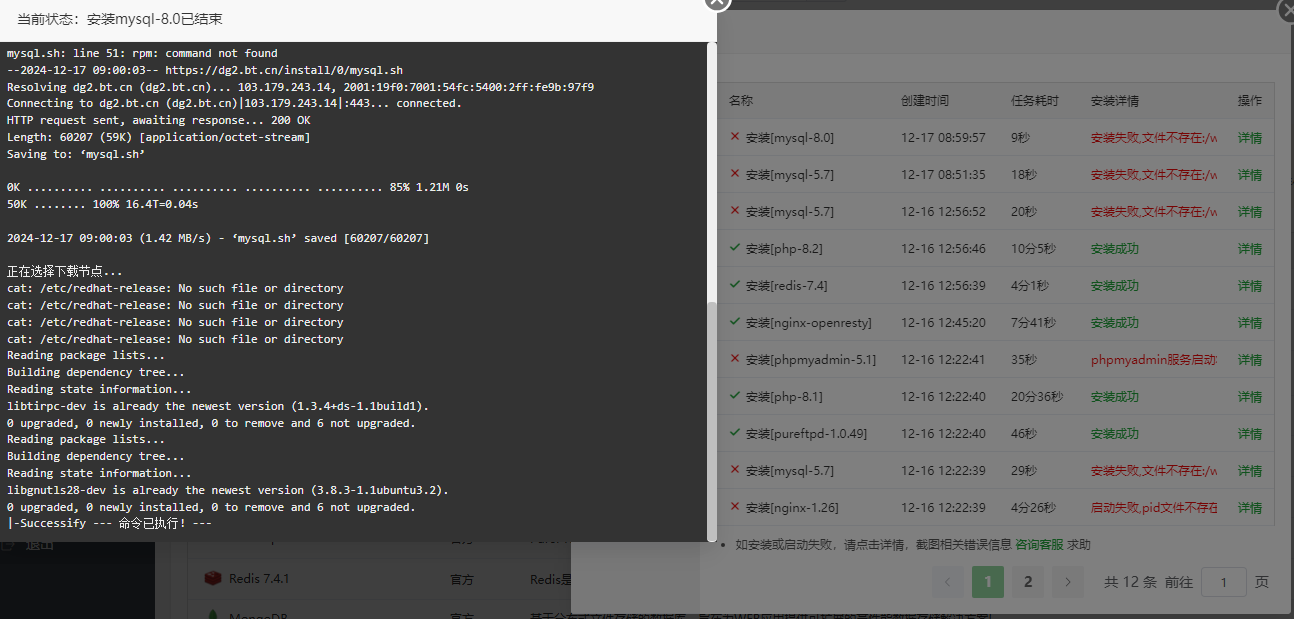Click the 操作 column header
The width and height of the screenshot is (1294, 619).
1250,101
